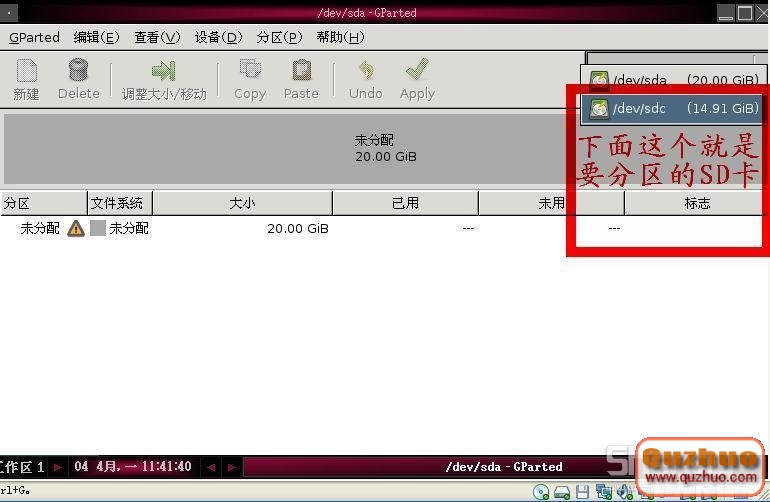Open the 编辑(E) Edit menu
Viewport: 770px width, 502px height.
(96, 37)
